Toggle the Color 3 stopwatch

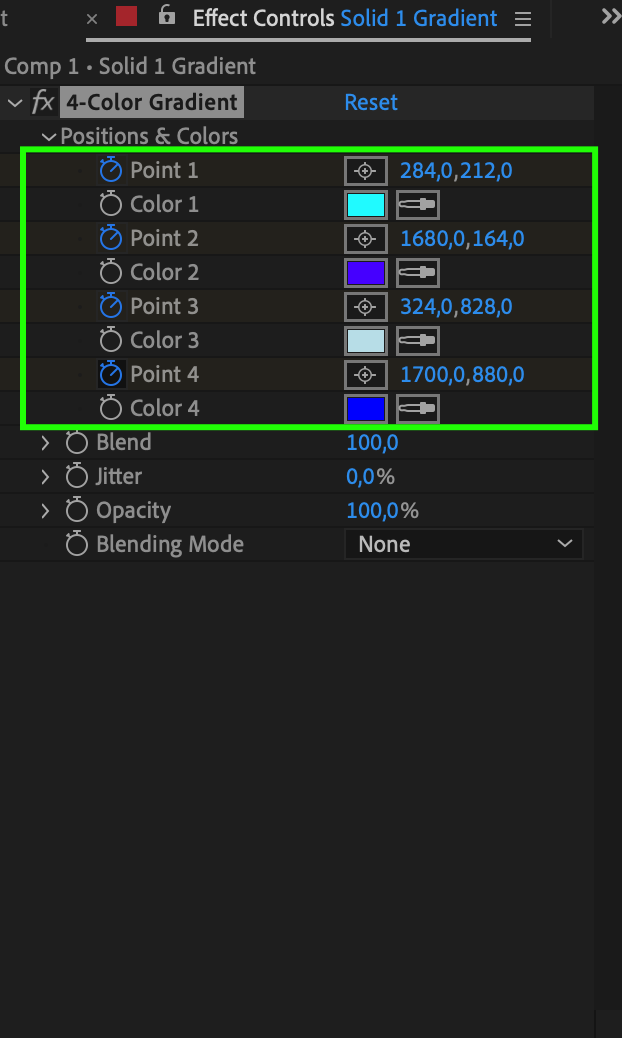[111, 340]
